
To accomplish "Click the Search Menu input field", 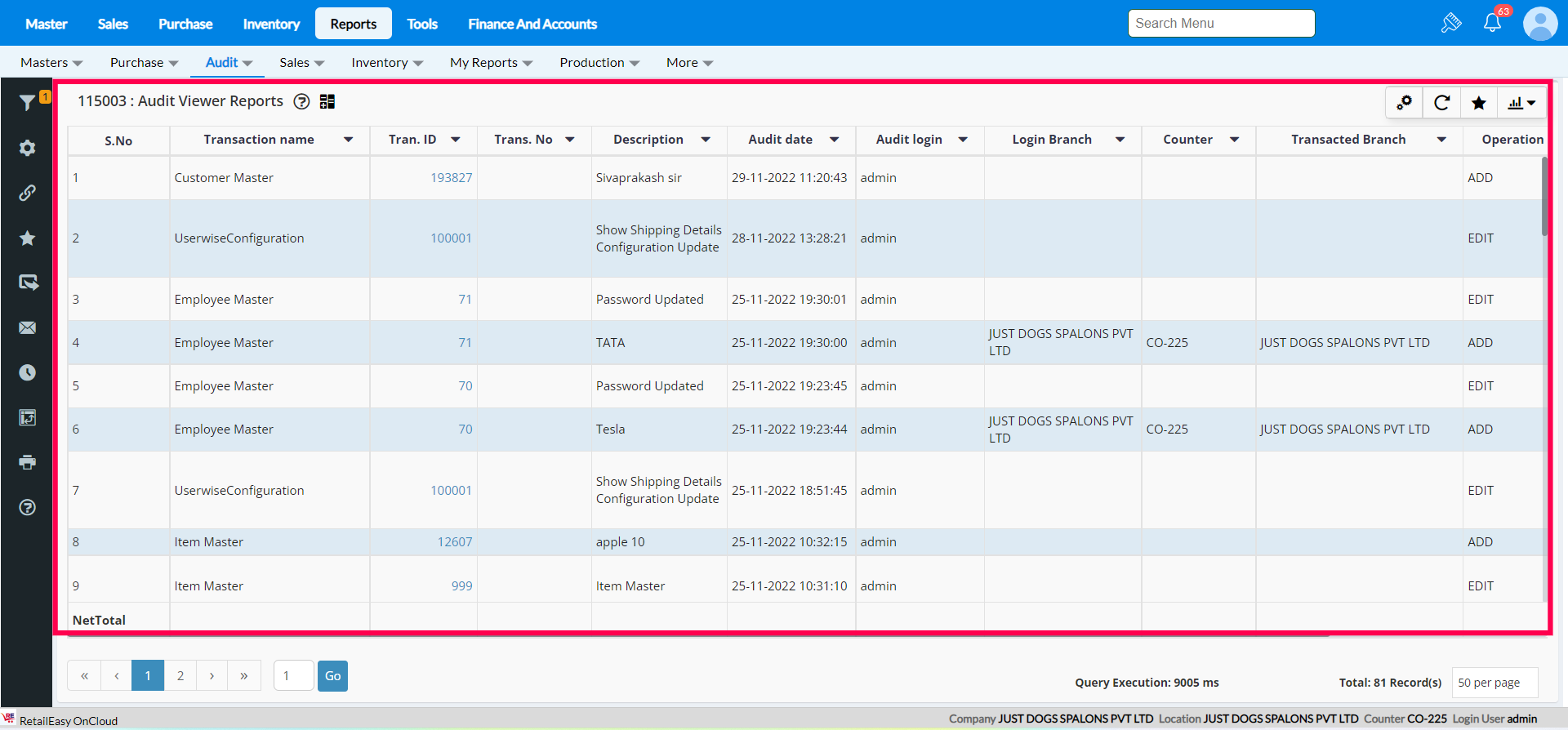I will tap(1221, 24).
